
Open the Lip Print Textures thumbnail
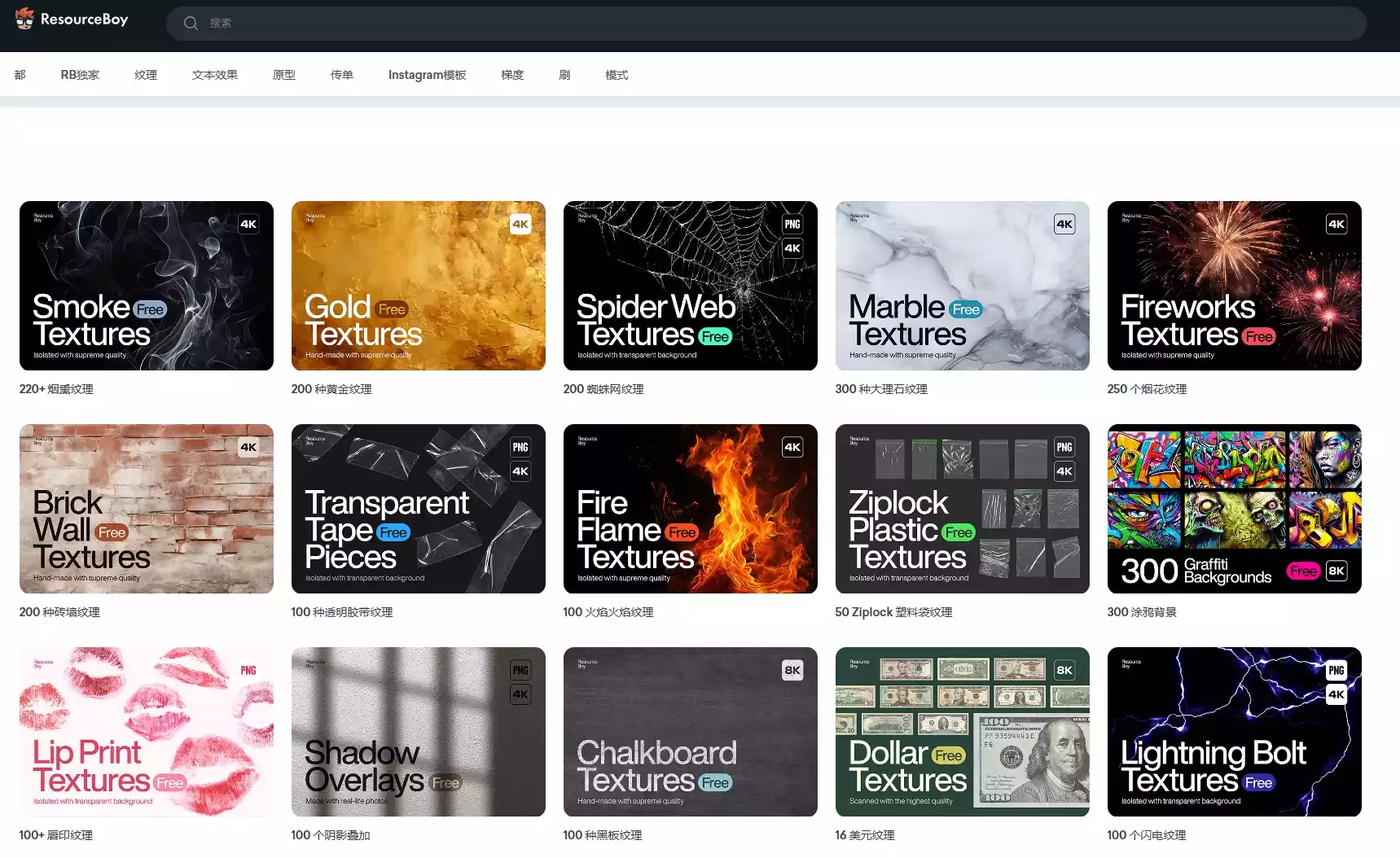147,732
